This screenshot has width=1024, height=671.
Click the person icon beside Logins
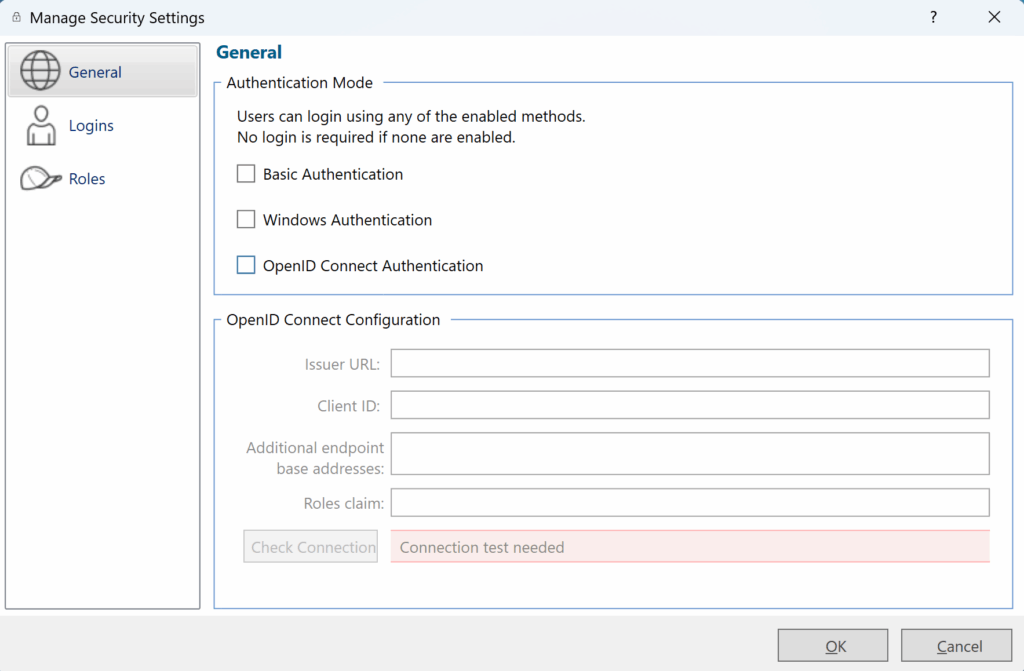click(40, 124)
